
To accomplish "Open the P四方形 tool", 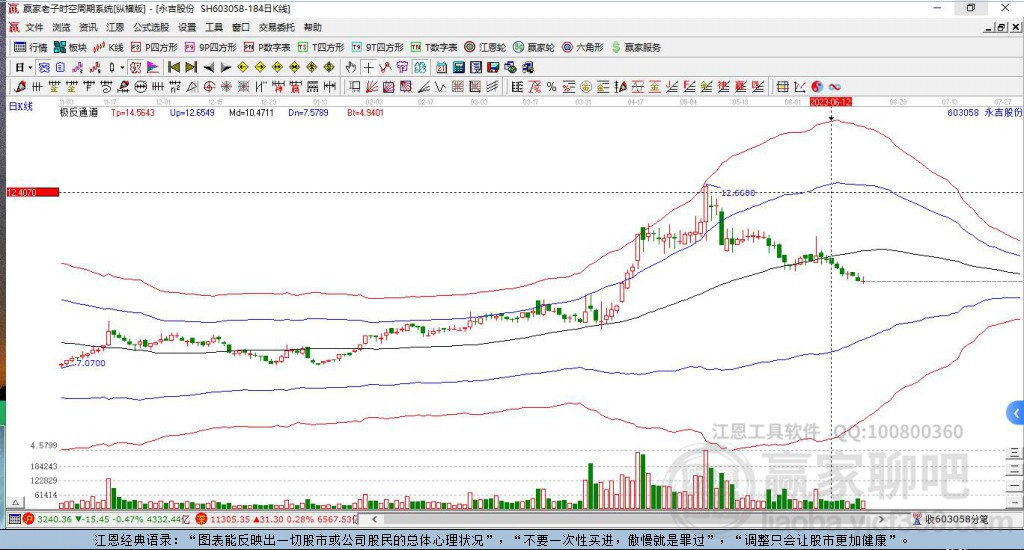I will (154, 47).
